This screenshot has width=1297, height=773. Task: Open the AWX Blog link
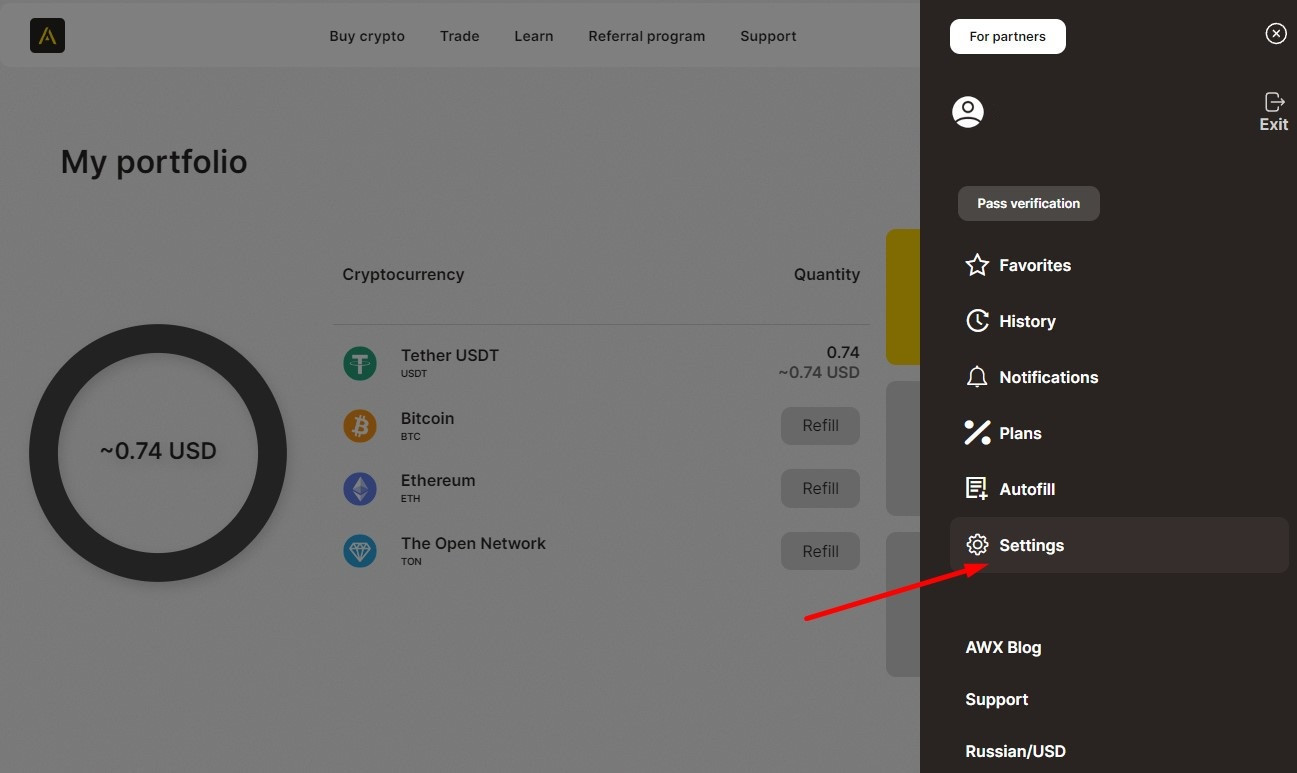tap(1003, 647)
